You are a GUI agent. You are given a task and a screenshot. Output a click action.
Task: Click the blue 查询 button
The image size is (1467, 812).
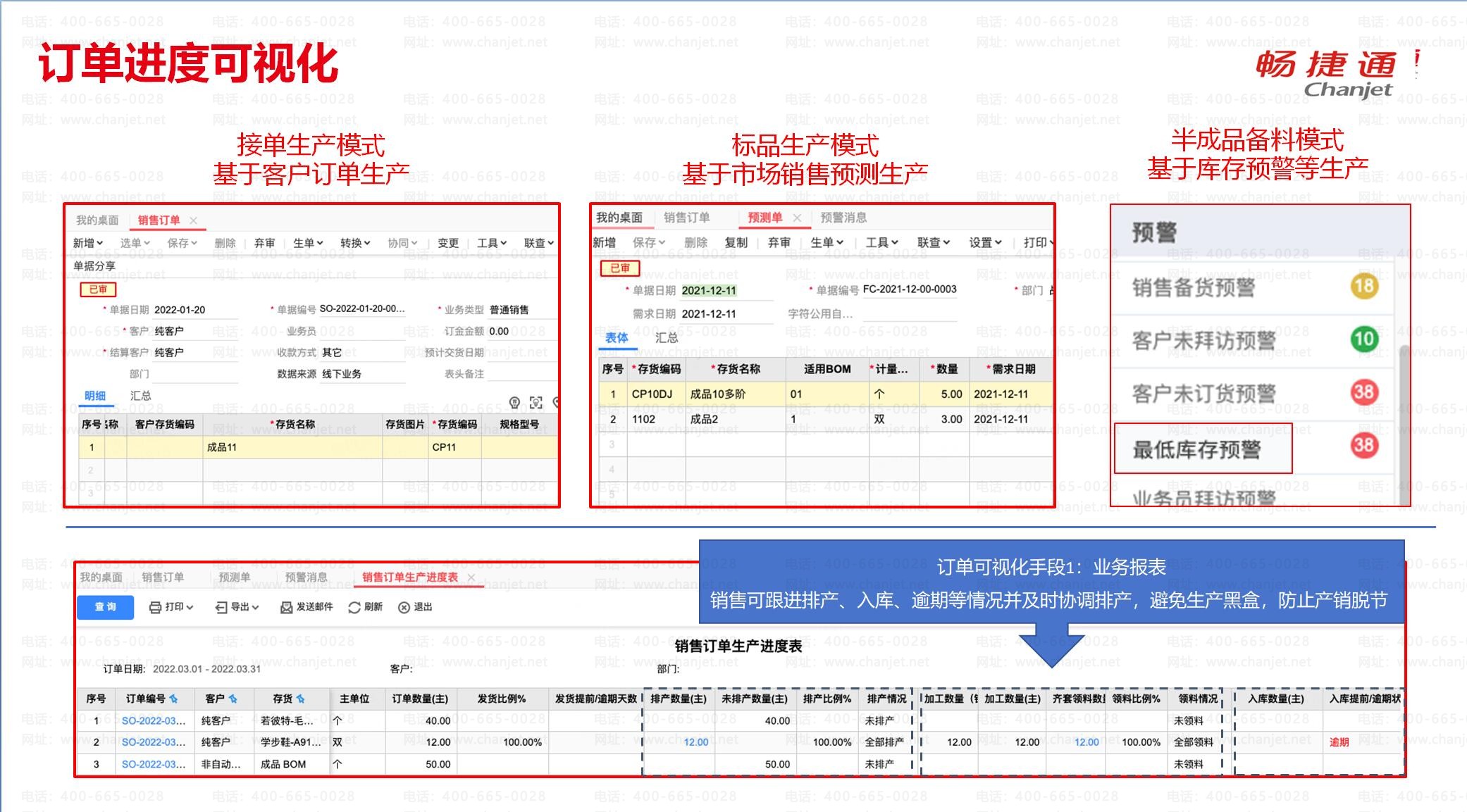[105, 607]
